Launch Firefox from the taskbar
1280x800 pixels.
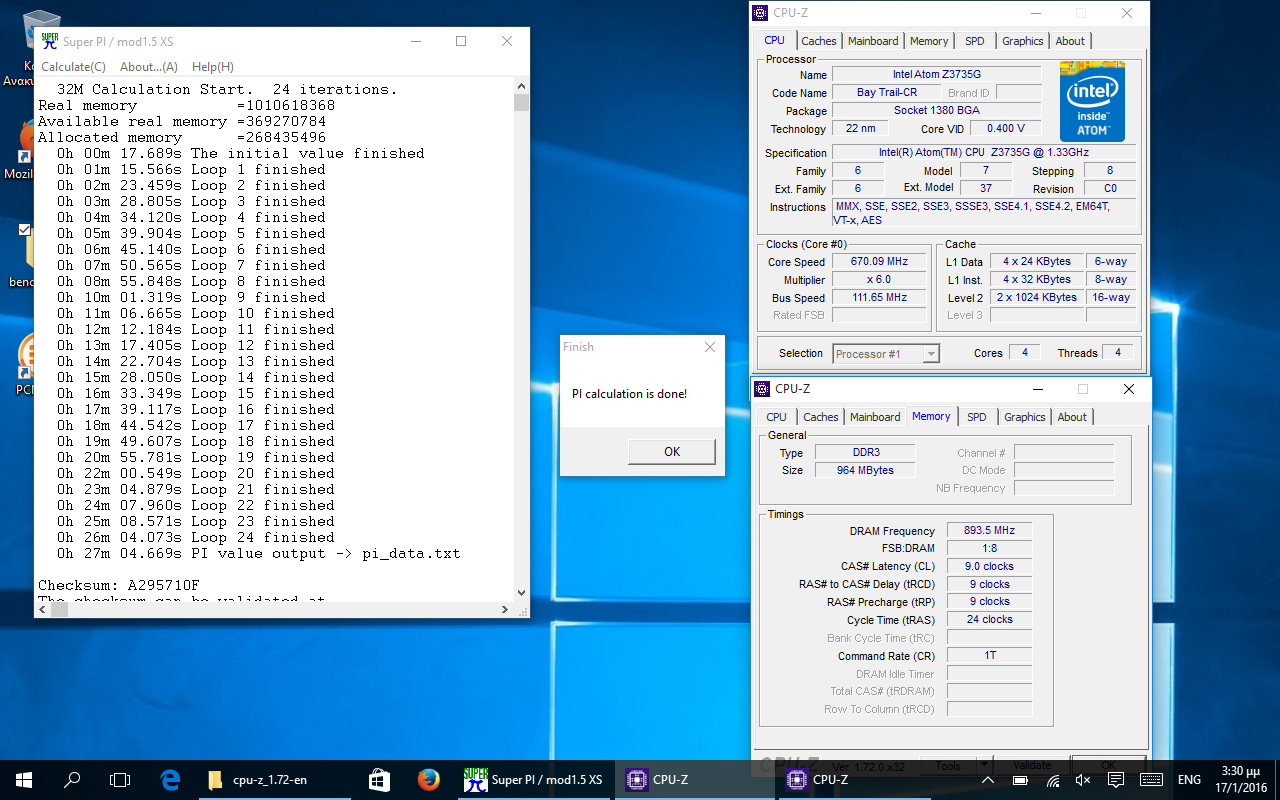(x=429, y=780)
